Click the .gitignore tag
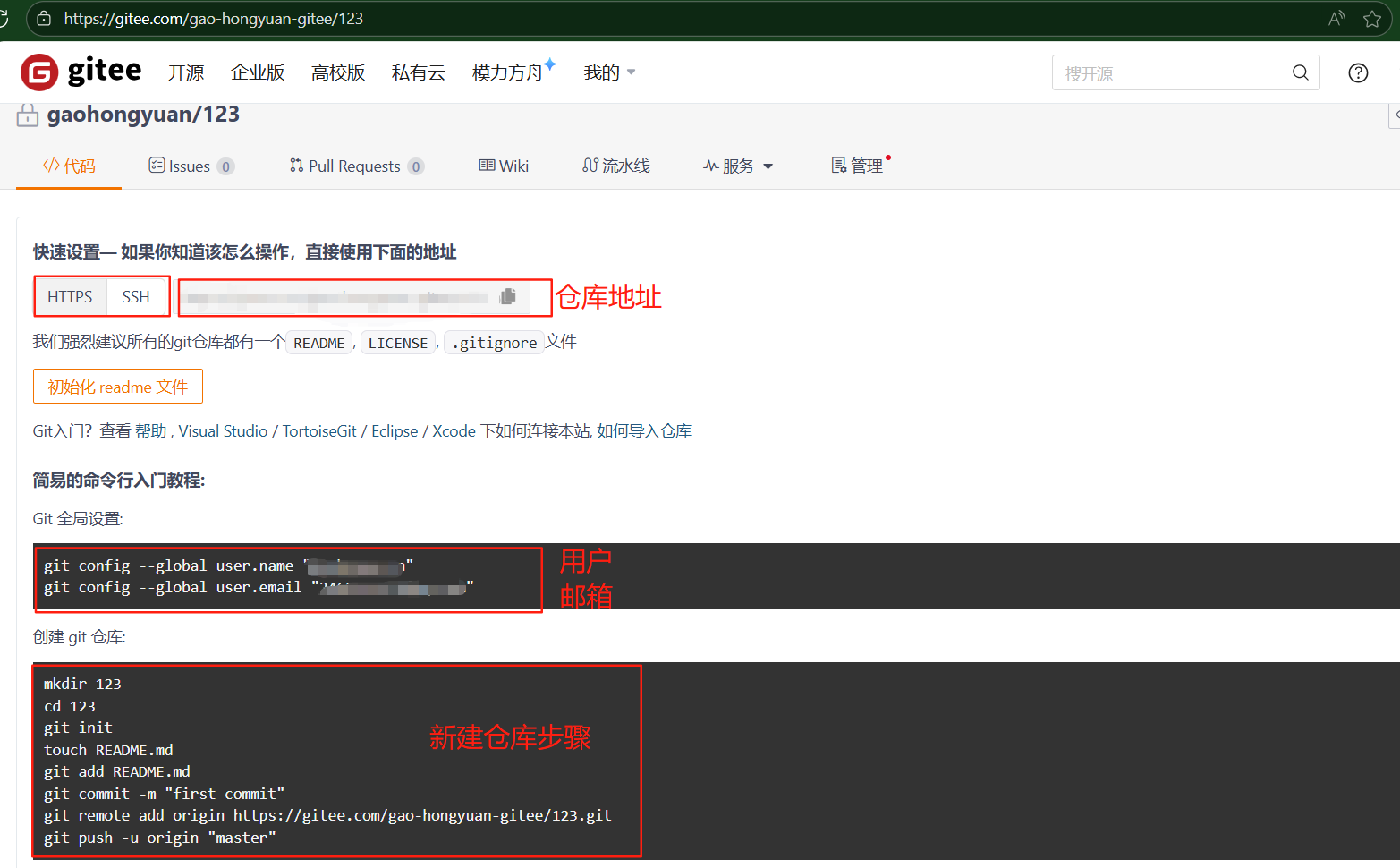 pos(495,343)
